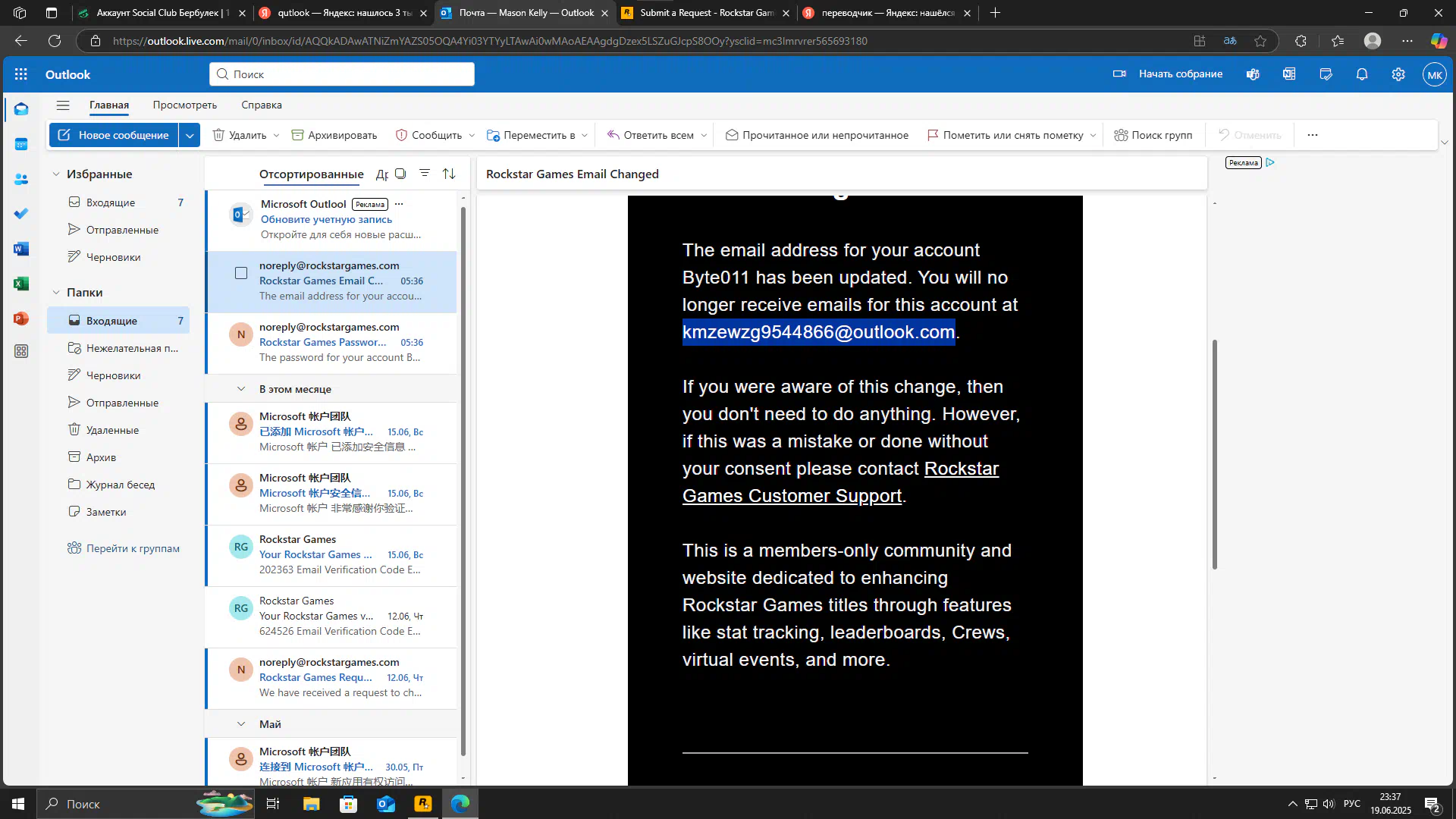
Task: Open Teams chat icon in header
Action: click(x=1253, y=74)
